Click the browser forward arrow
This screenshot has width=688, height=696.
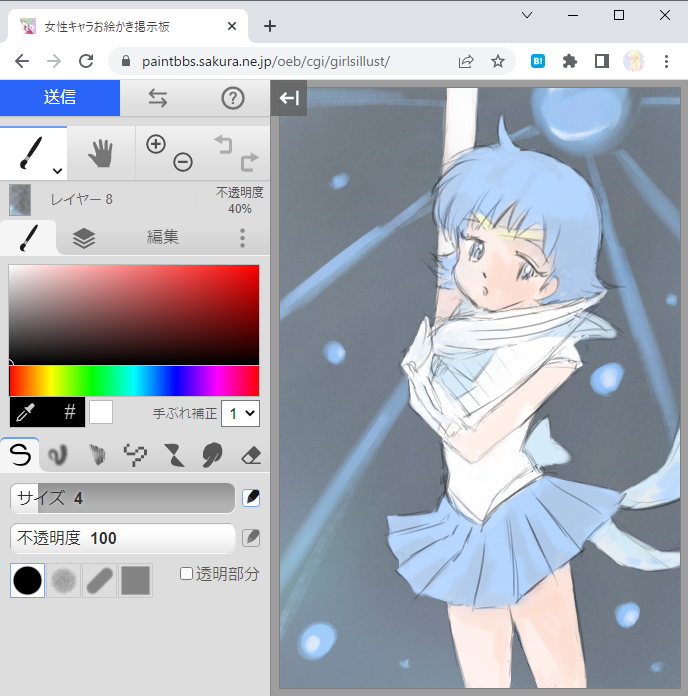pyautogui.click(x=54, y=61)
